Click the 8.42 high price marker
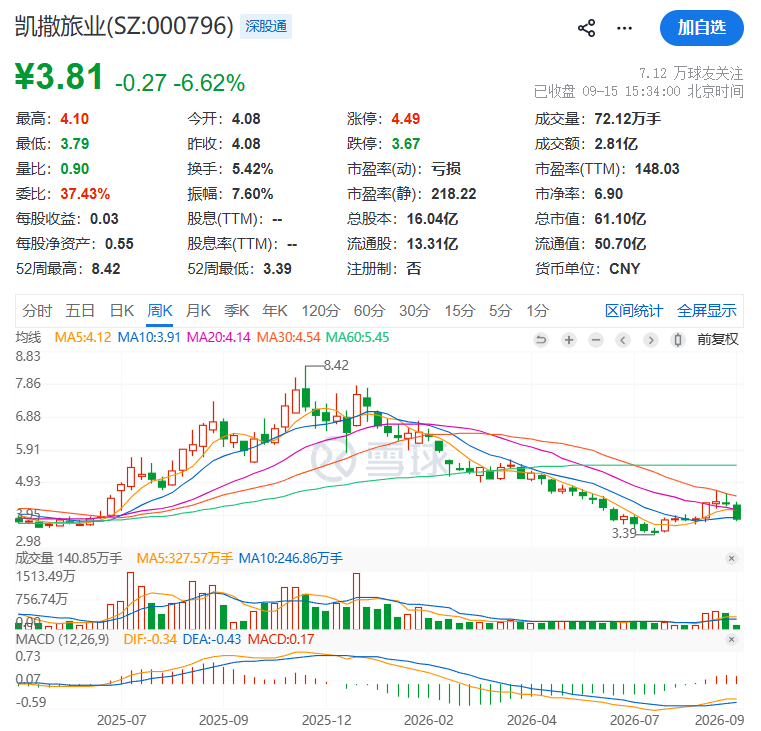The height and width of the screenshot is (731, 761). [x=336, y=365]
